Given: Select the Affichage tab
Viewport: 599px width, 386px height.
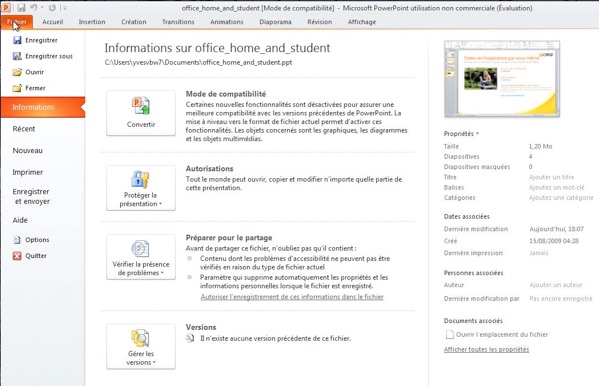Looking at the screenshot, I should click(362, 22).
